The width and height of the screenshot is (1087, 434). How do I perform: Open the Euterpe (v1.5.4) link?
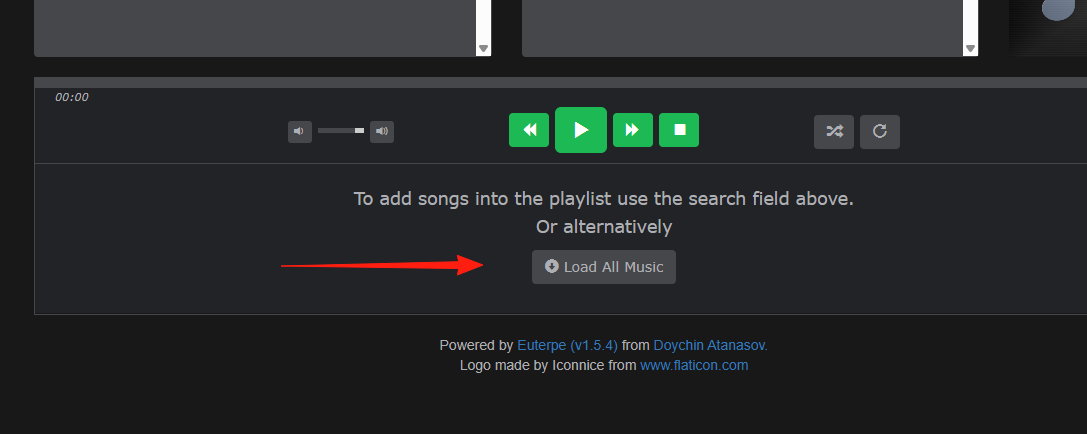[567, 345]
